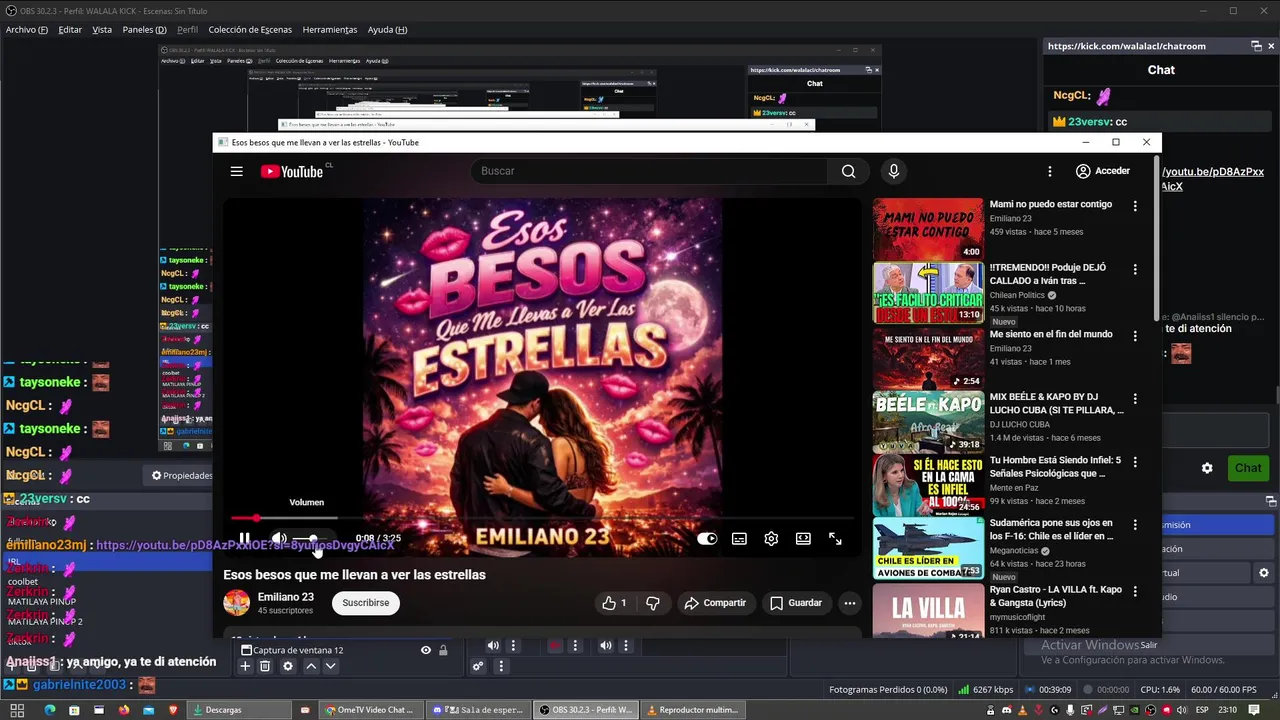The image size is (1280, 720).
Task: Open the Emiliano 23 channel name link
Action: [286, 597]
